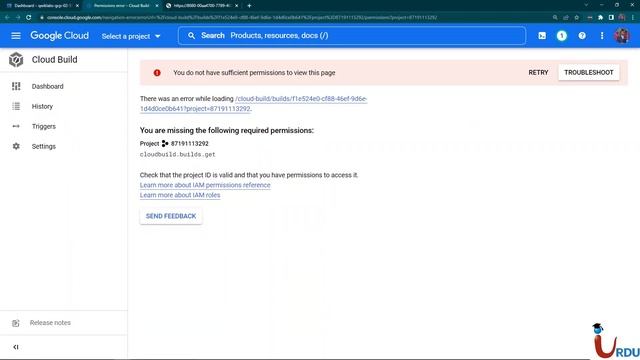The image size is (640, 360).
Task: Select the insufficient permissions error message
Action: click(x=254, y=73)
